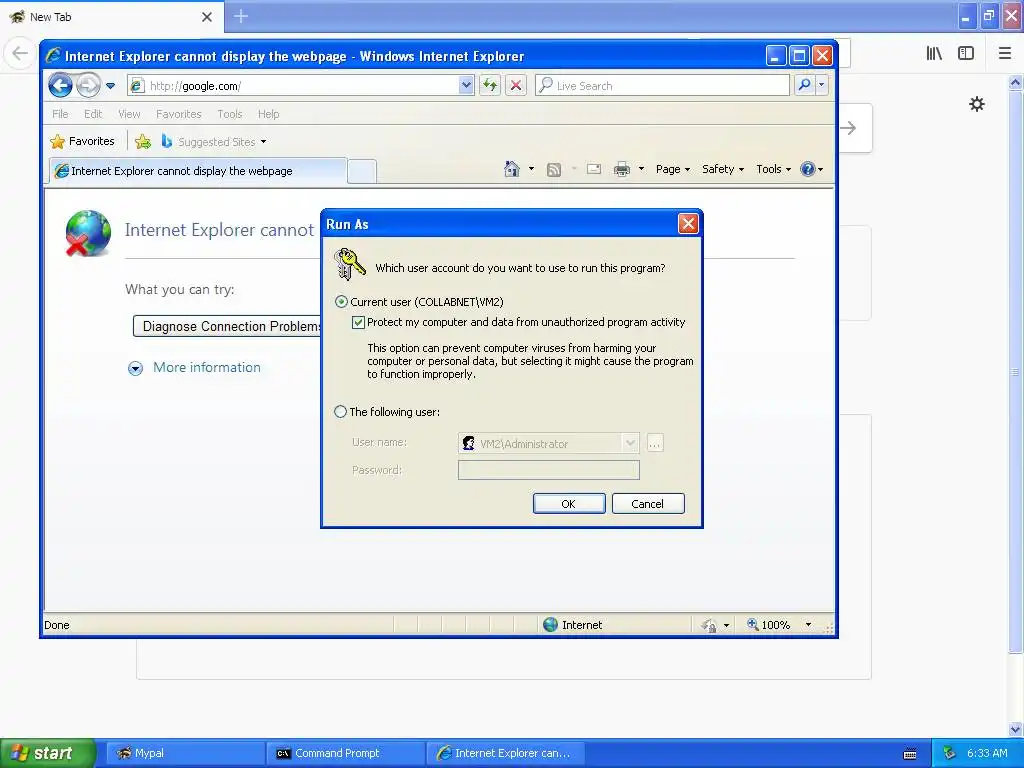Open the File menu
The width and height of the screenshot is (1024, 768).
60,114
